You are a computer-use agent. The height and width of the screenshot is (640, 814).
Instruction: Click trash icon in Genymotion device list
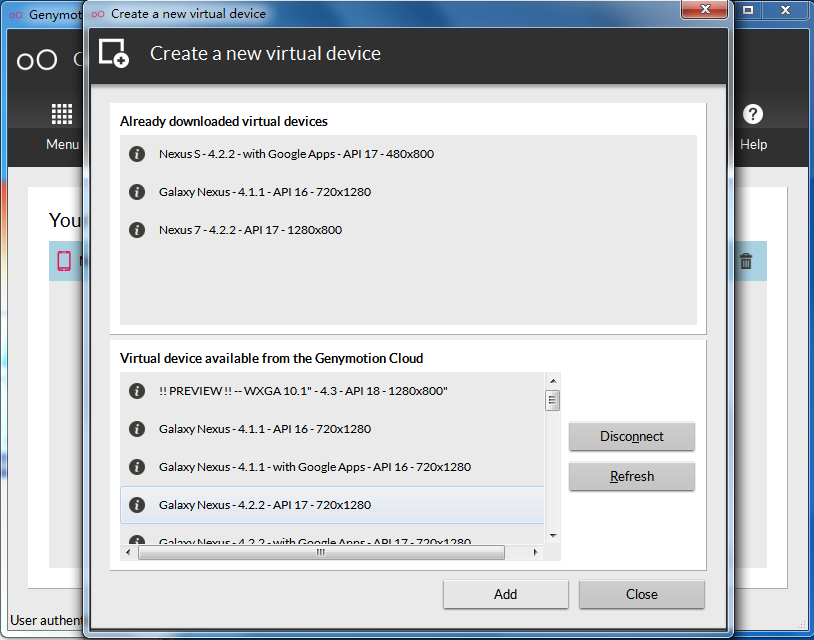(746, 261)
